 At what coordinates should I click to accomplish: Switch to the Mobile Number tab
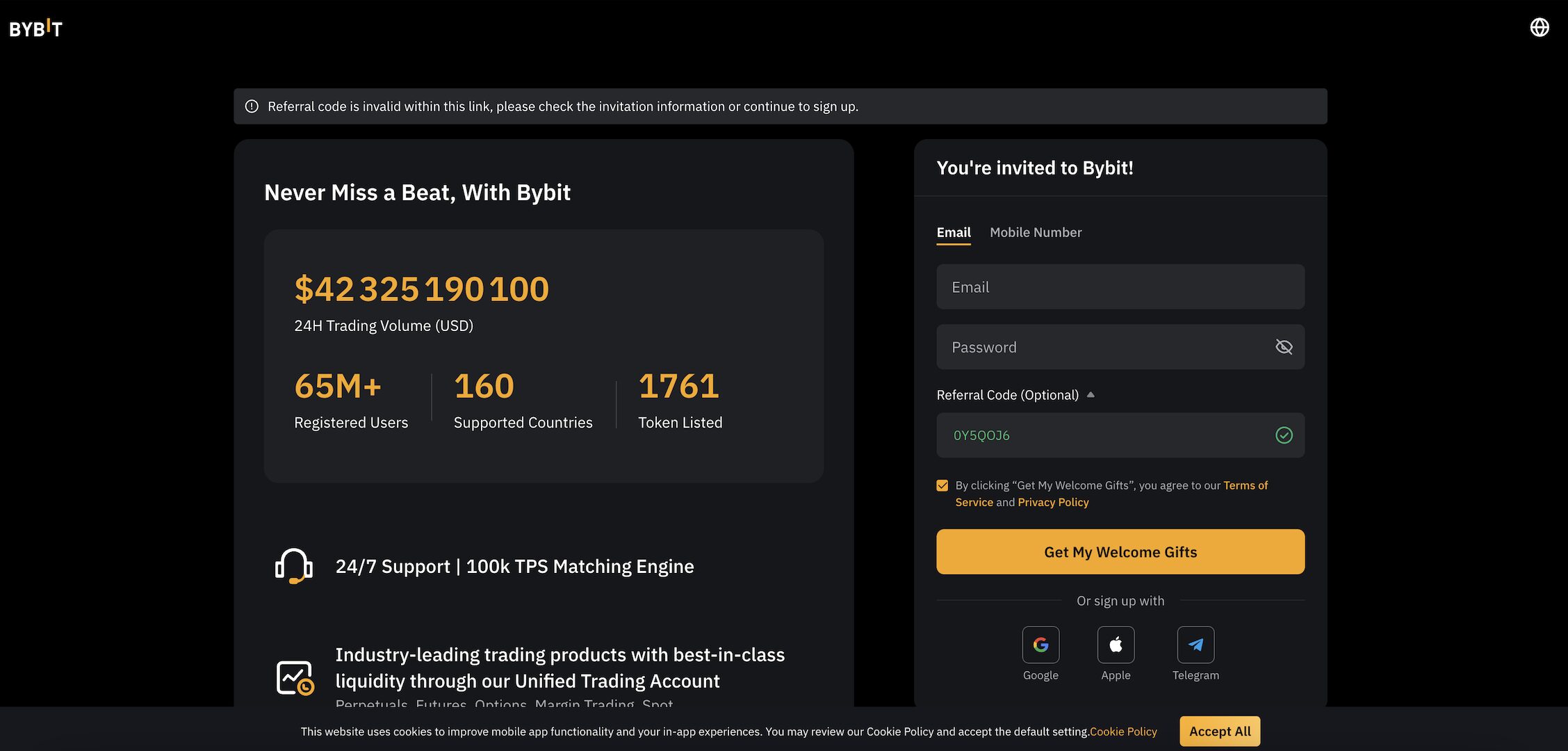pos(1036,232)
